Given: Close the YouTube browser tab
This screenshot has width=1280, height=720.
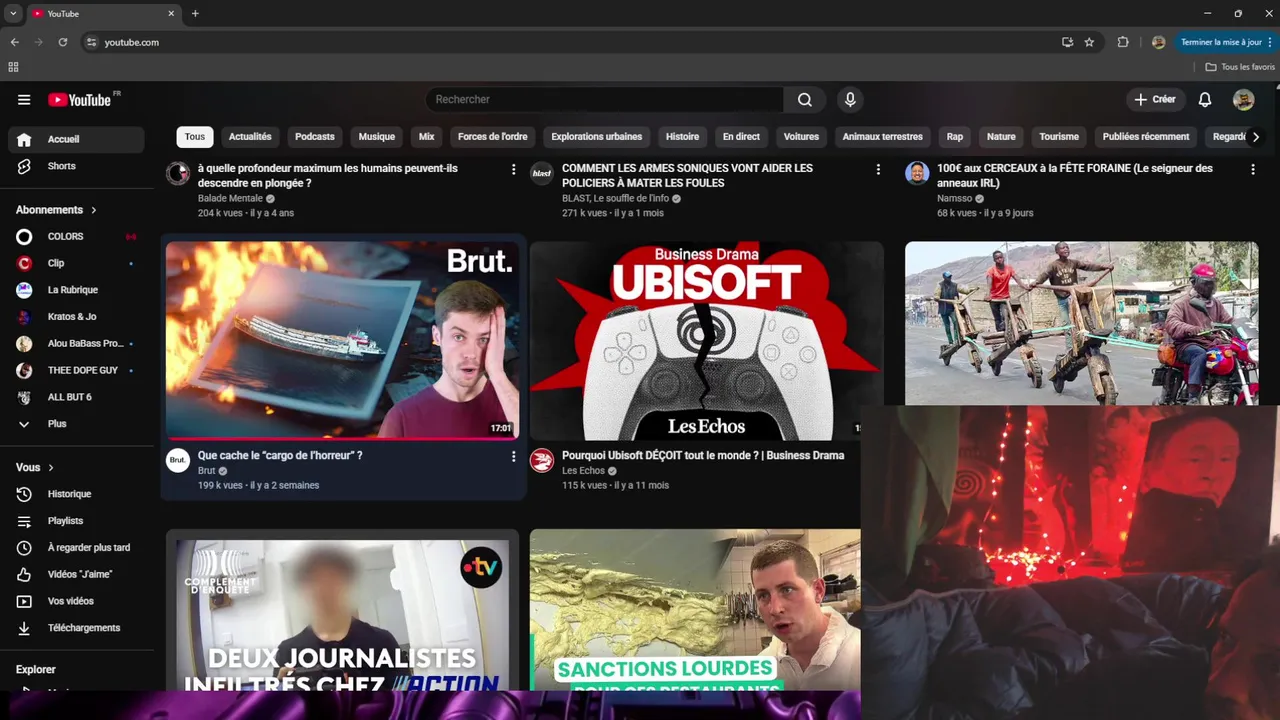Looking at the screenshot, I should coord(171,13).
